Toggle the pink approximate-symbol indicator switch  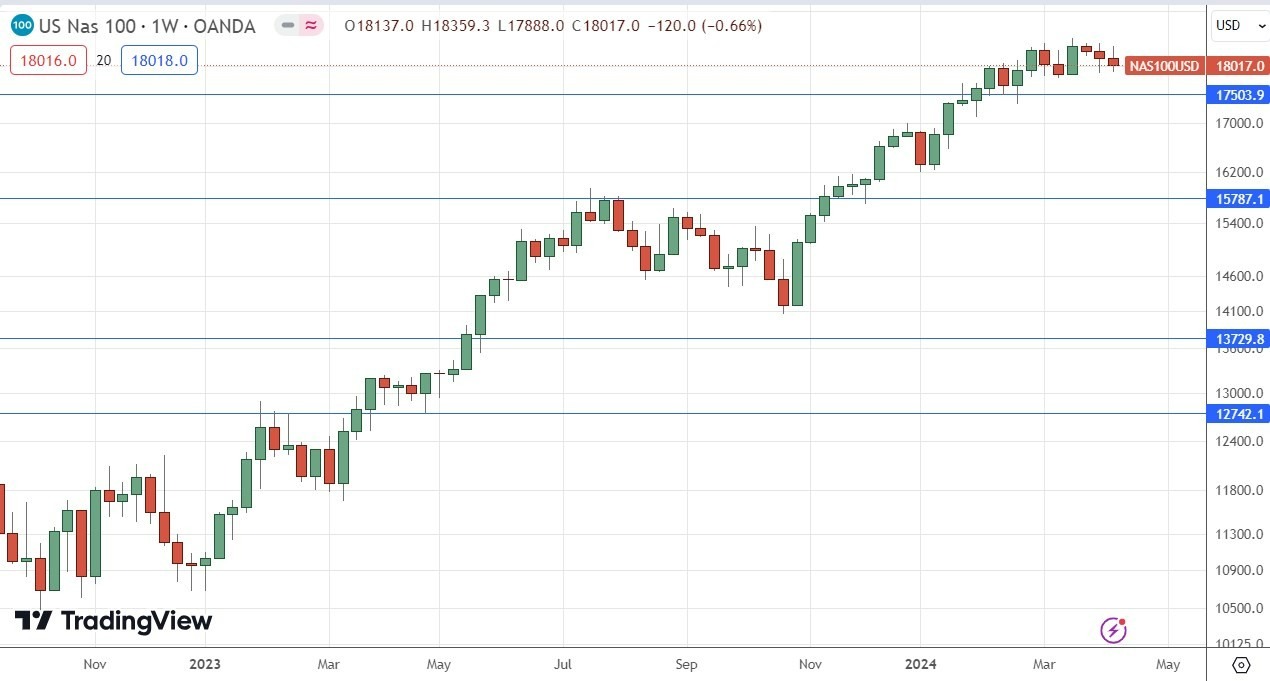[310, 25]
